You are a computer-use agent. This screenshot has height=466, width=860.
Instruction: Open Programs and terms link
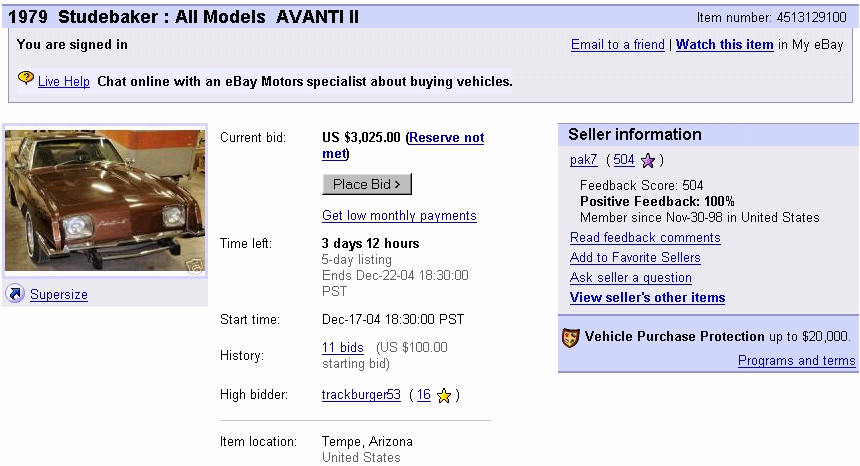796,361
